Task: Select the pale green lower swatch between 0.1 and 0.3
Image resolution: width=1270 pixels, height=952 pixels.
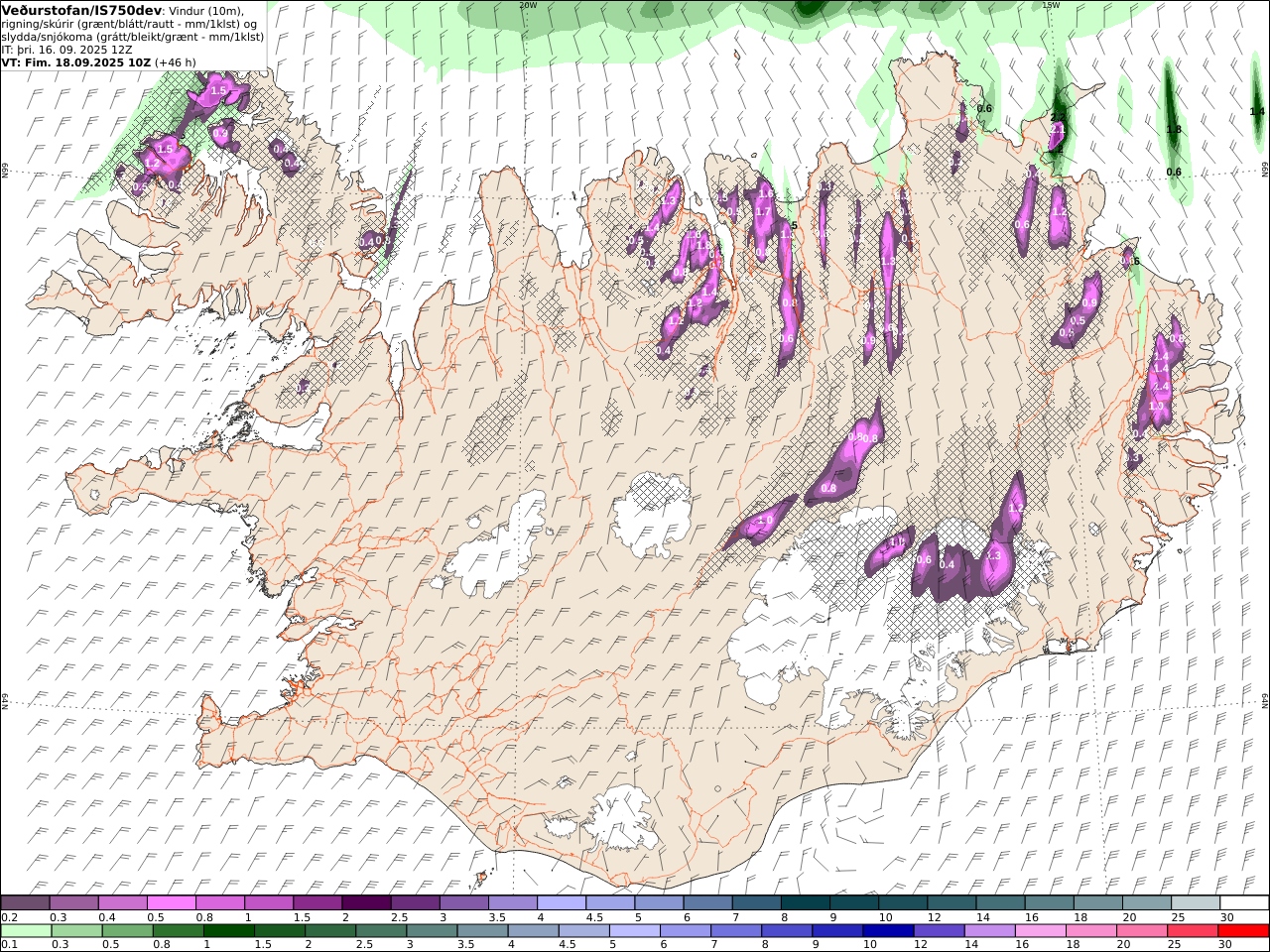Action: pyautogui.click(x=26, y=931)
